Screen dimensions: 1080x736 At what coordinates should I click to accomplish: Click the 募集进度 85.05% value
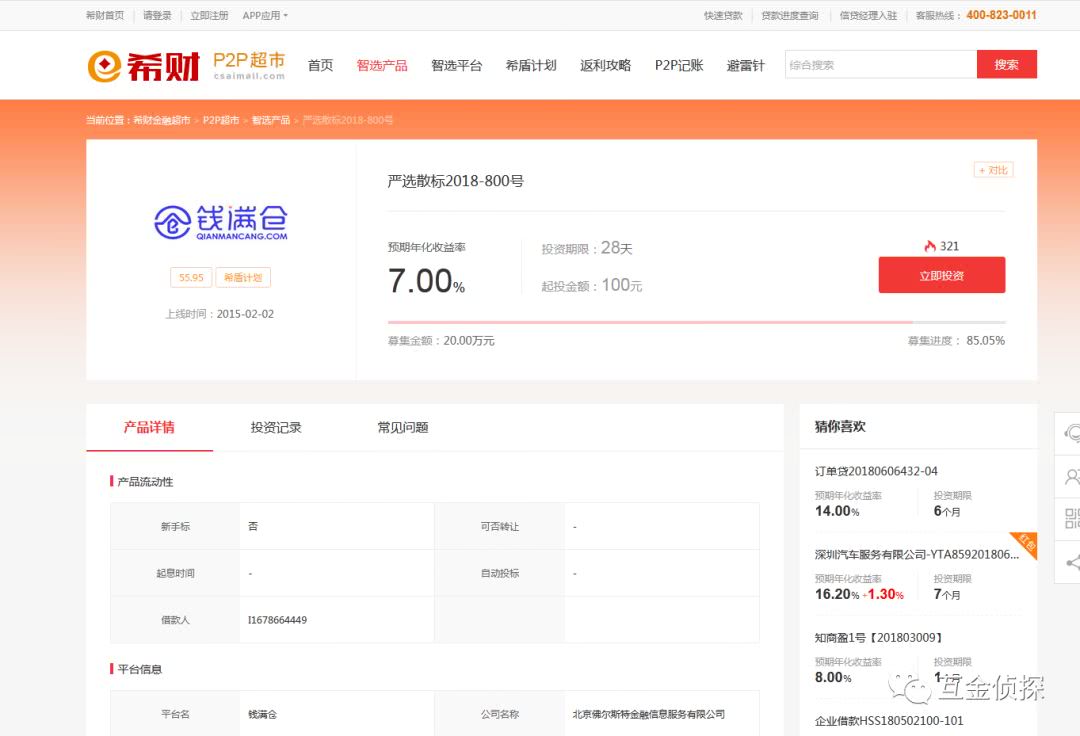pos(985,341)
